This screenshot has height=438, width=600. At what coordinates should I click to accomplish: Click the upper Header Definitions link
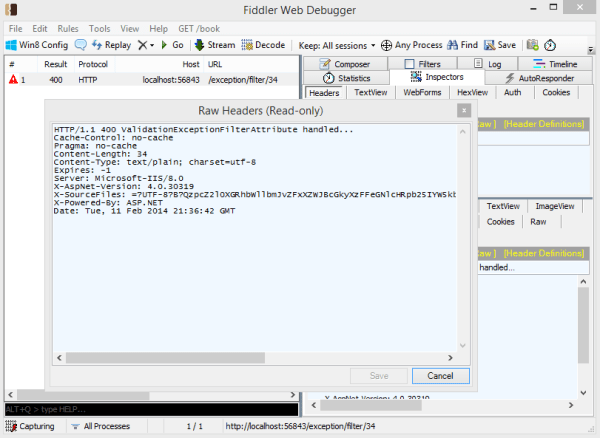pyautogui.click(x=544, y=124)
